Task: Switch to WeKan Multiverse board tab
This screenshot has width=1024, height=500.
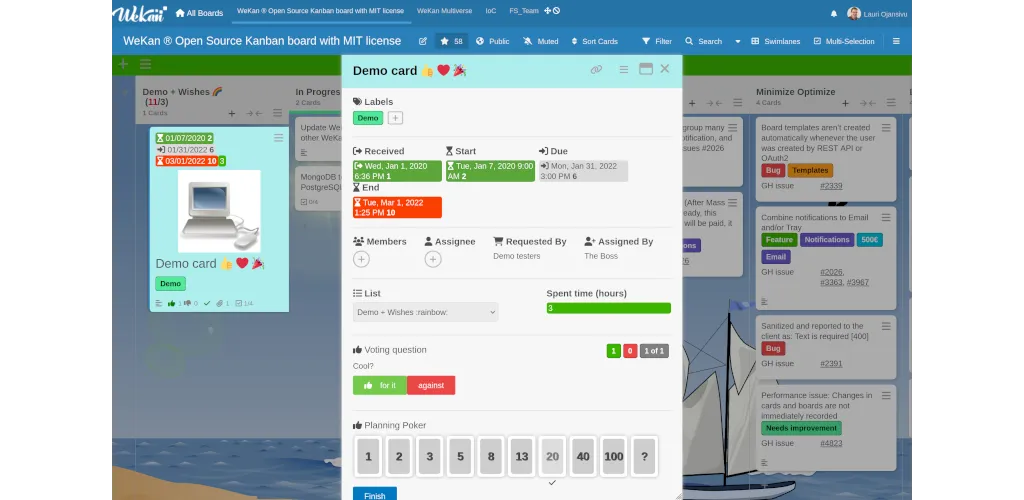Action: [444, 11]
